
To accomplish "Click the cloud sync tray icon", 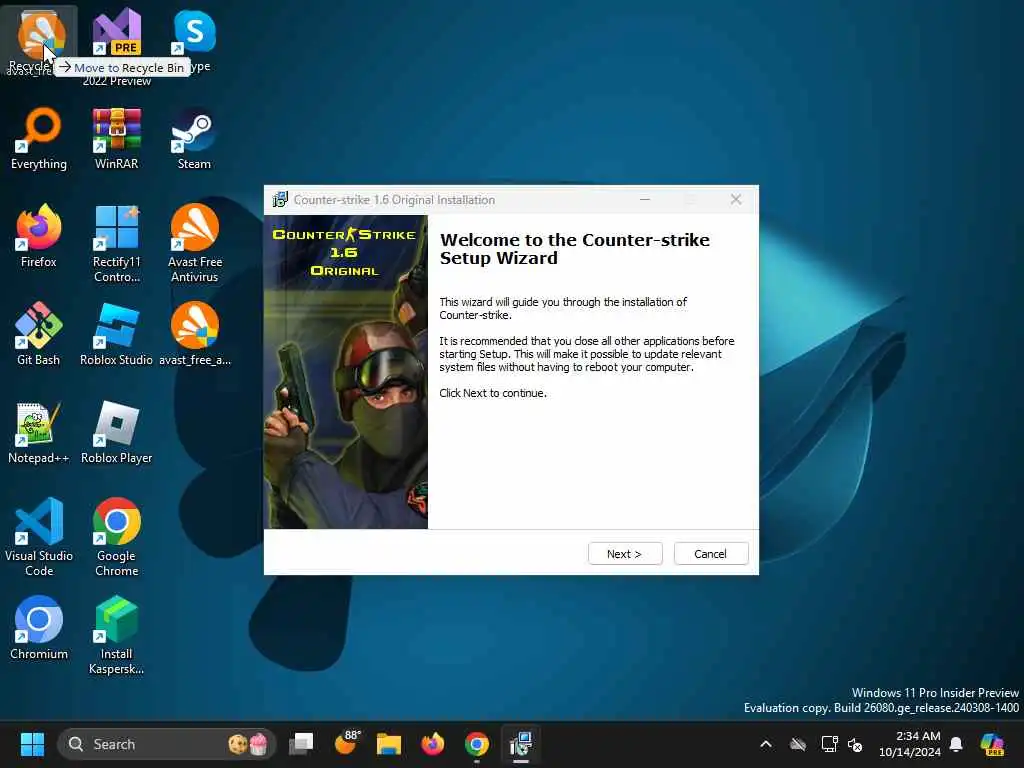I will 797,744.
